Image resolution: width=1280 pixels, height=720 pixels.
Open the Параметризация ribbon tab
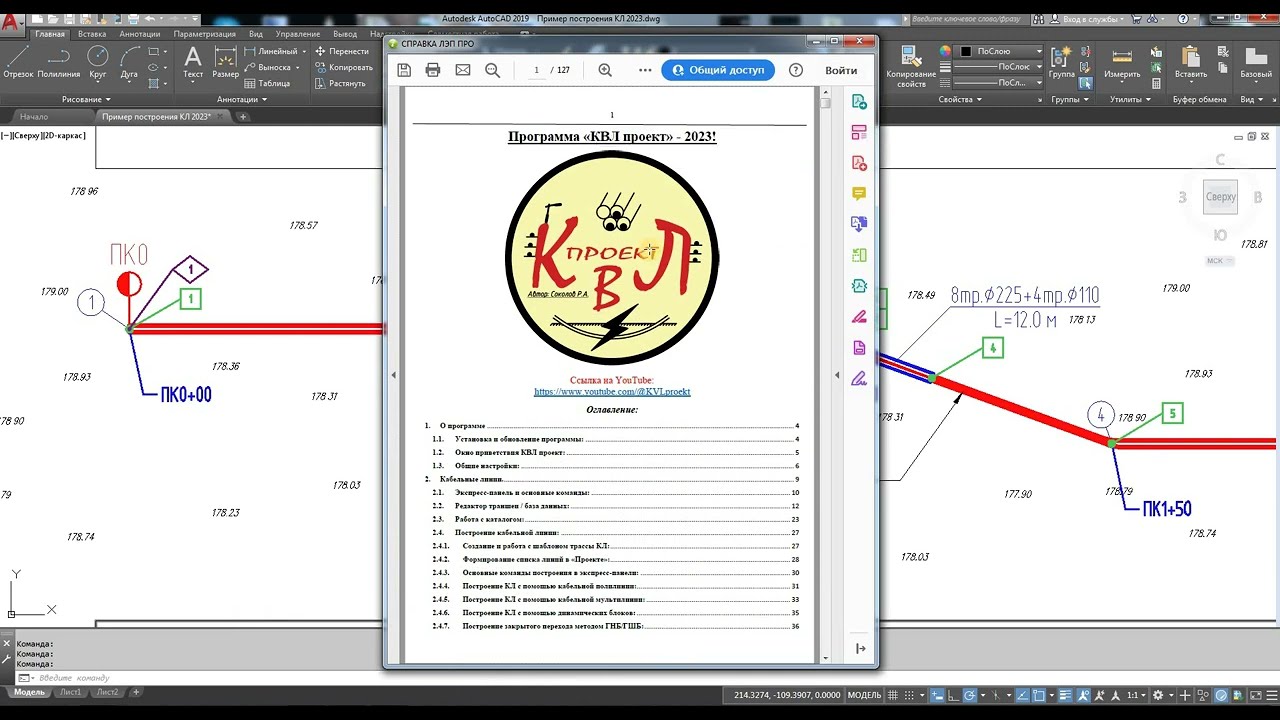[204, 34]
